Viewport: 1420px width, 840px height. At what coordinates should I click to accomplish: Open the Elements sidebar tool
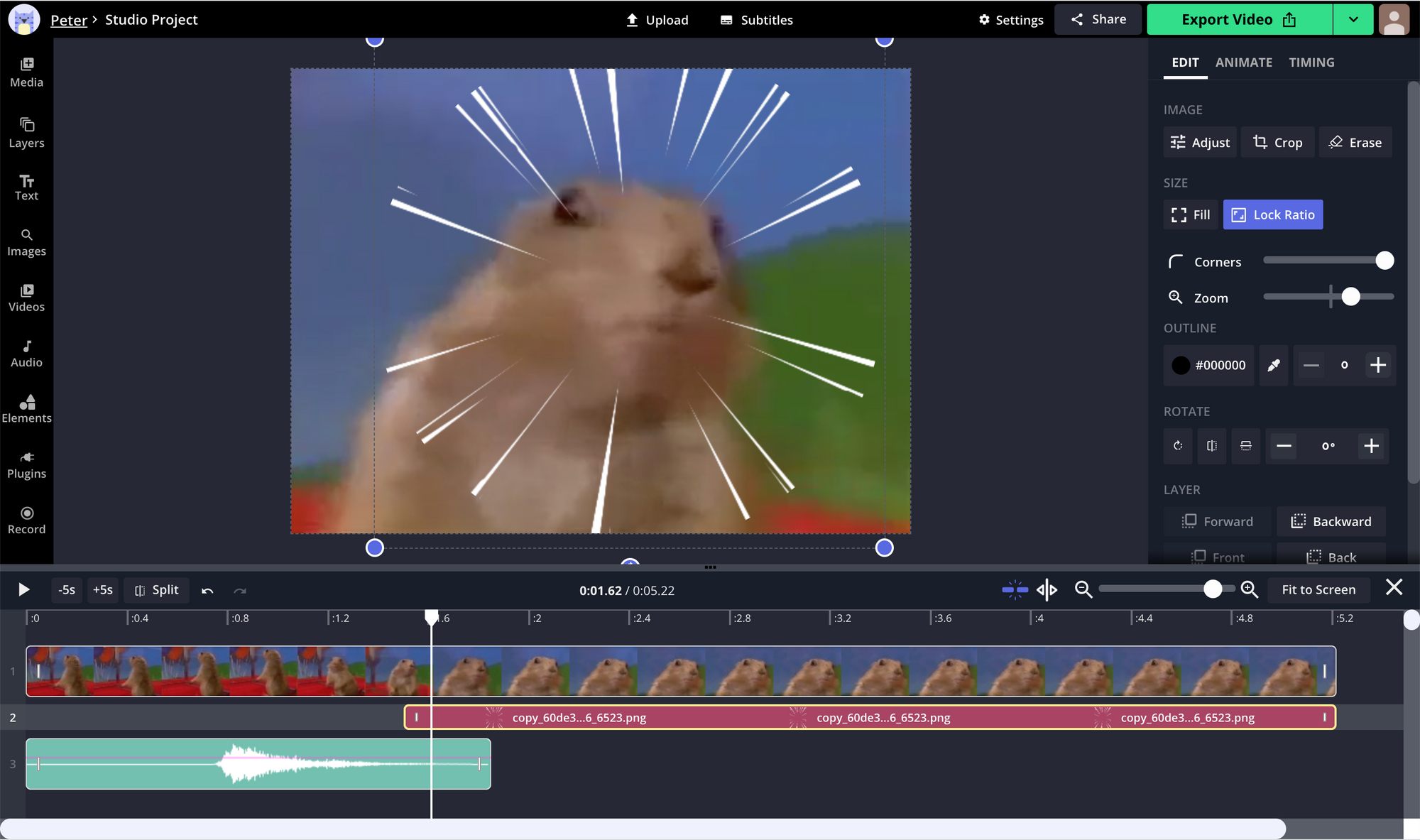(x=26, y=409)
